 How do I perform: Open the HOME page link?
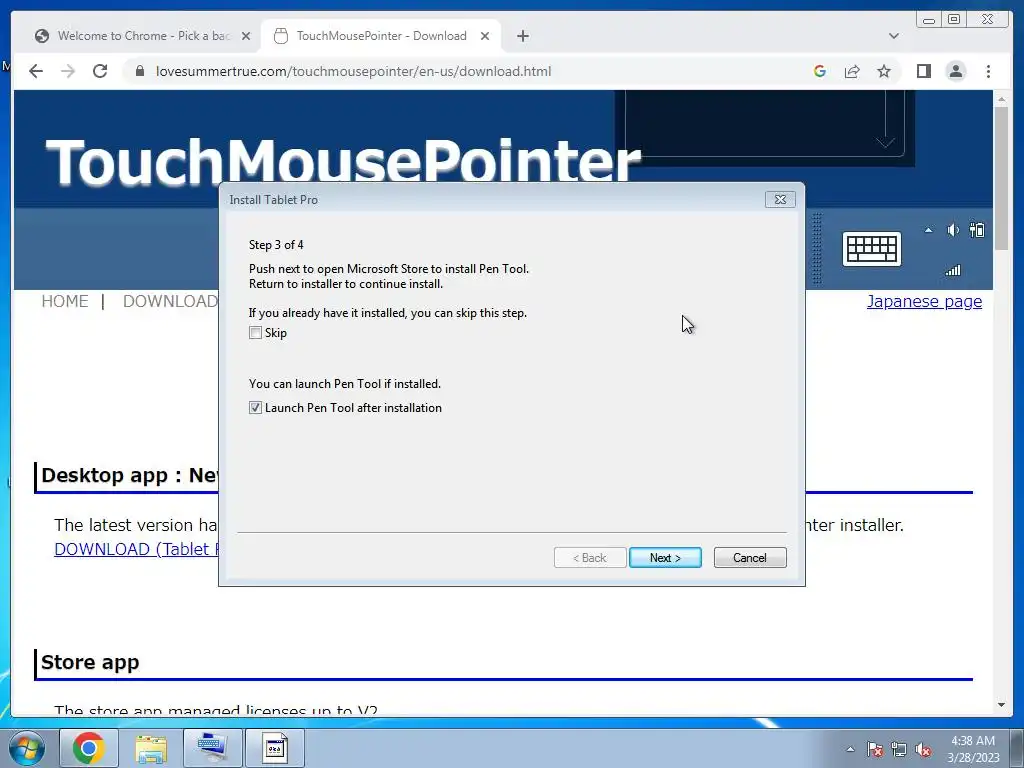[x=65, y=301]
